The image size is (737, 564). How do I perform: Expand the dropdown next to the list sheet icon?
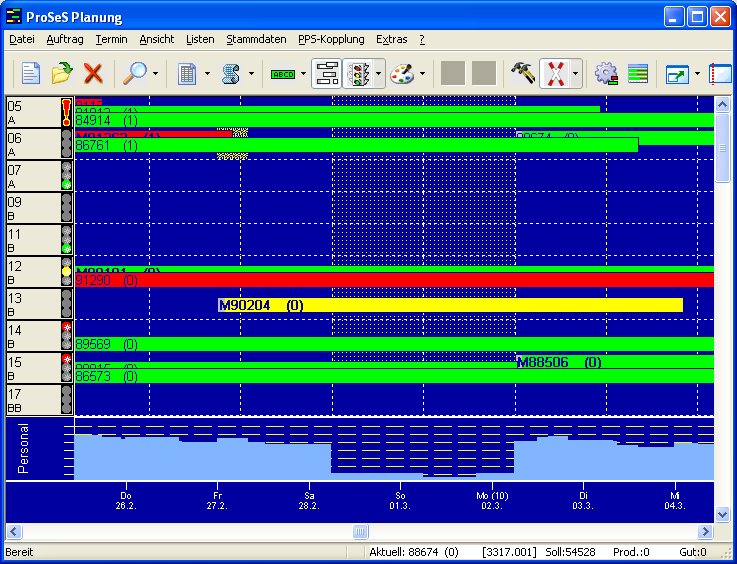[x=207, y=73]
